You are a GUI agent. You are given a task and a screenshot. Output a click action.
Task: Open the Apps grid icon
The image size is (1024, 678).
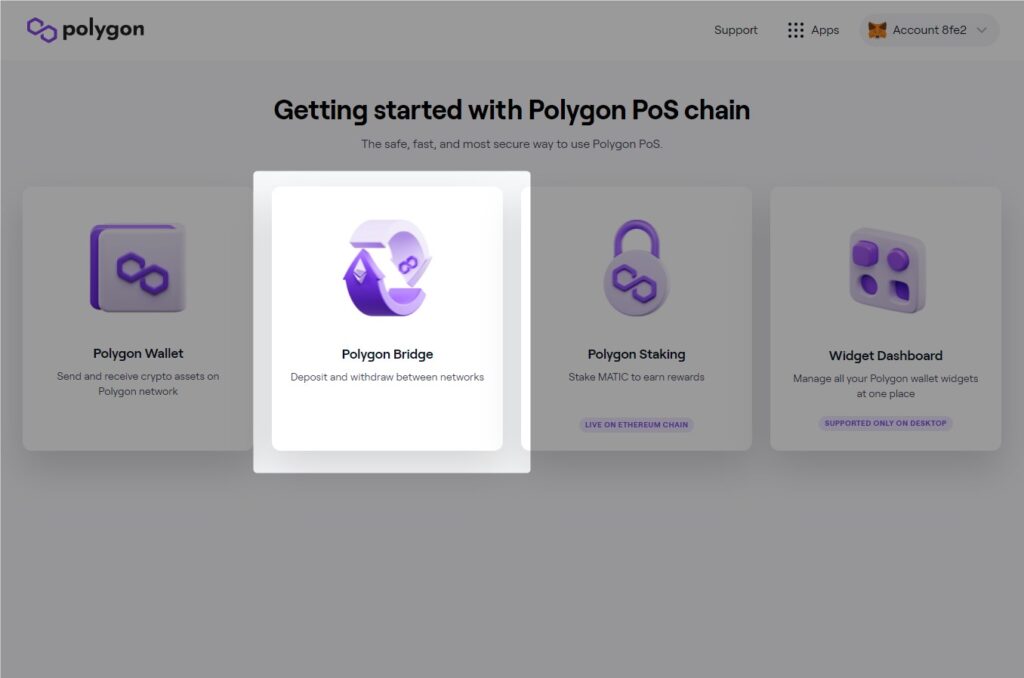(795, 30)
